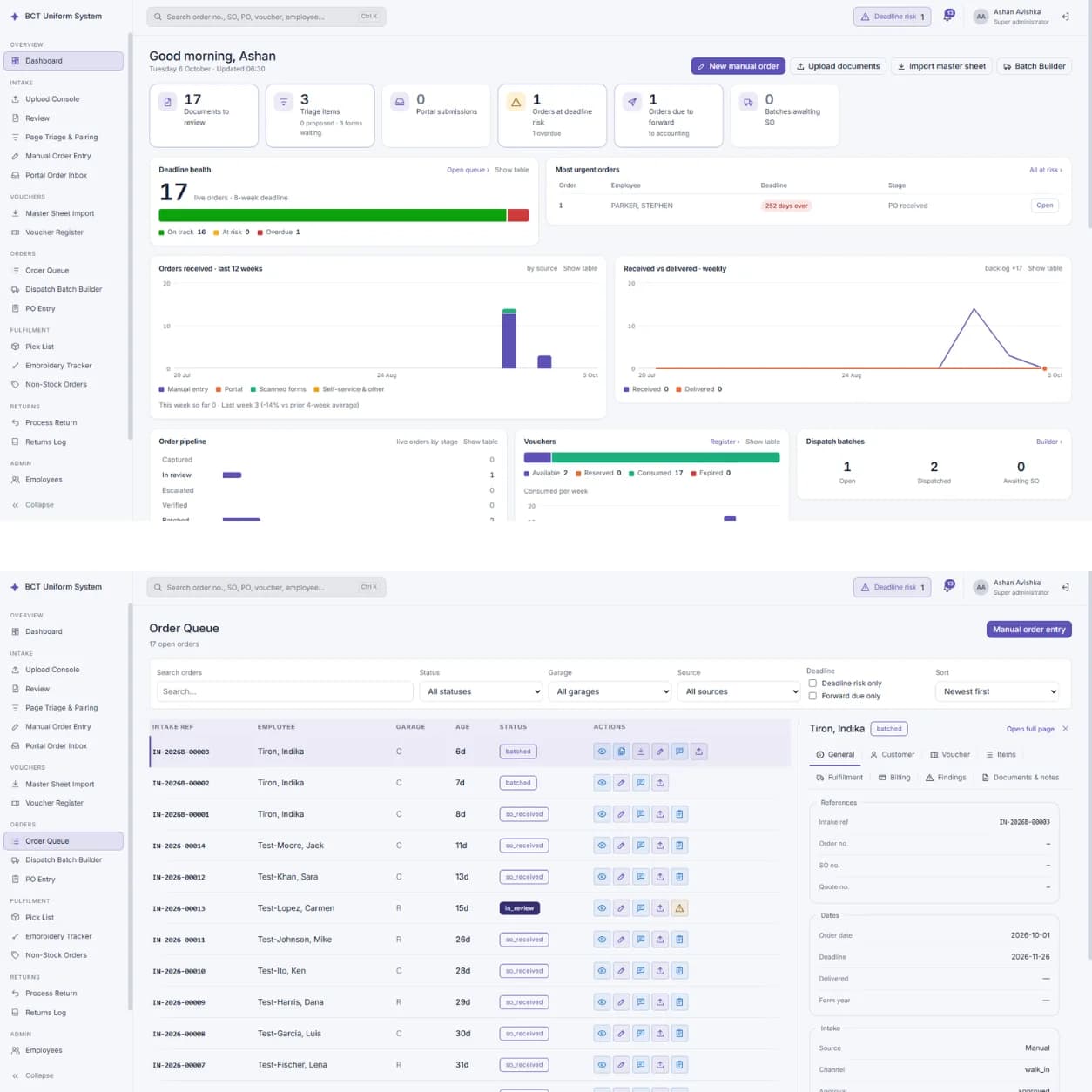Click comment icon in IN-2026B-00003 row

click(679, 751)
